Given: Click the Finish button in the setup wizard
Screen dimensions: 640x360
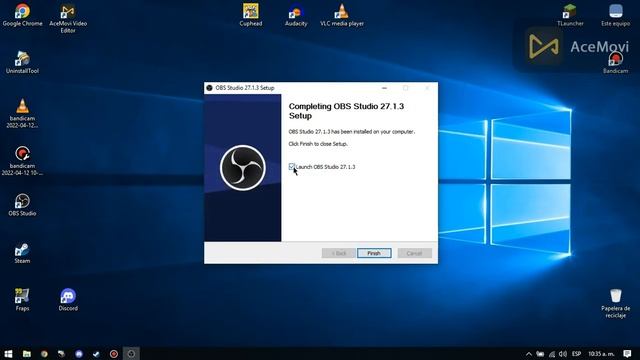Looking at the screenshot, I should [374, 253].
